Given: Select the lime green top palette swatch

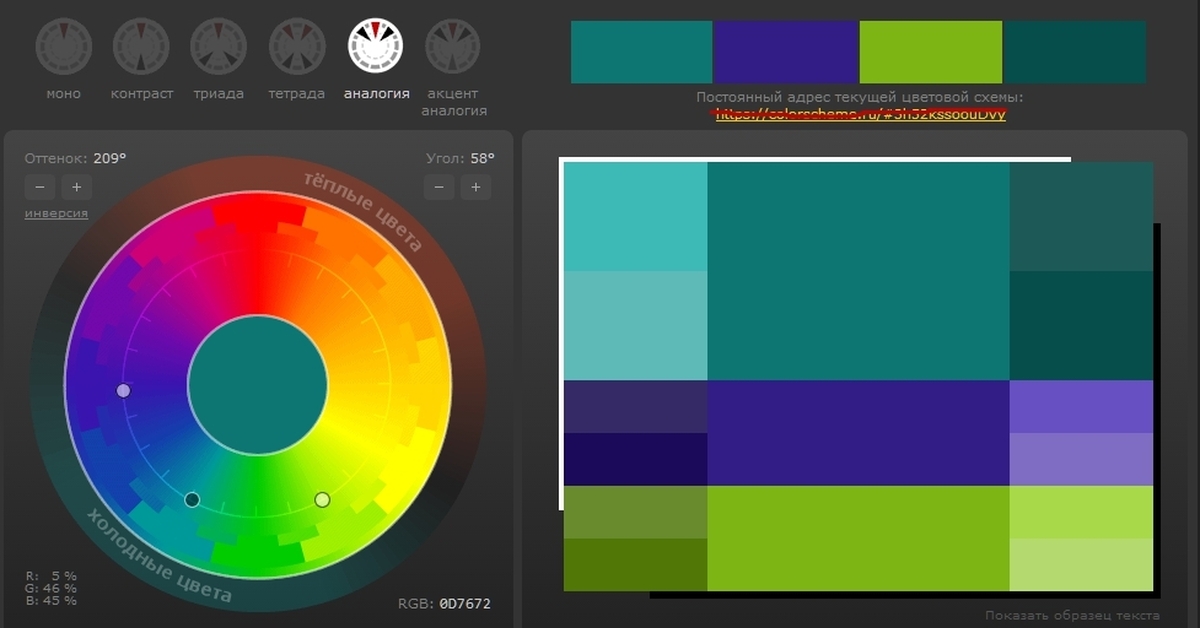Looking at the screenshot, I should 930,52.
